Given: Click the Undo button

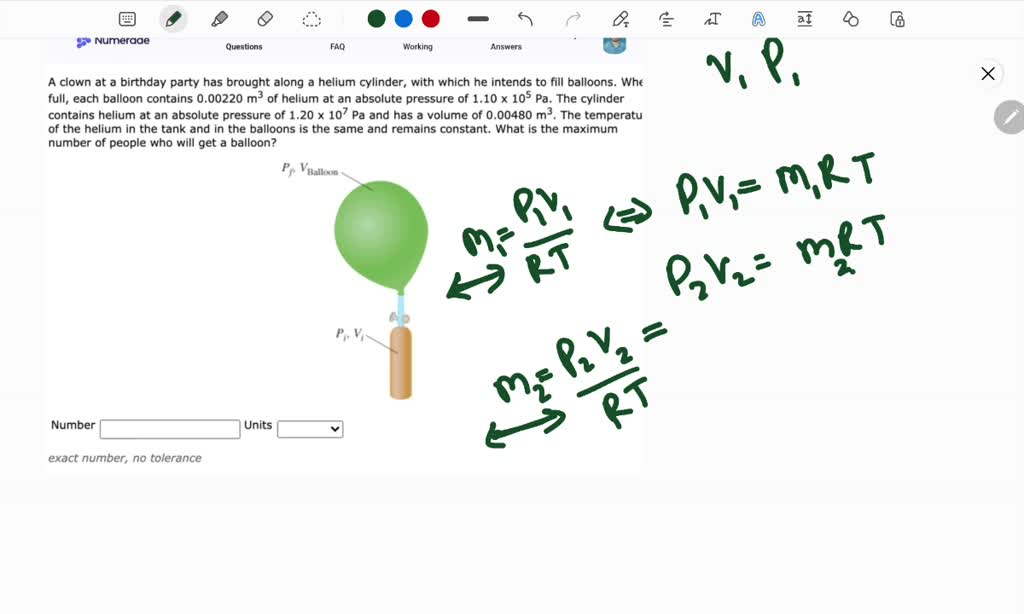Looking at the screenshot, I should 524,18.
